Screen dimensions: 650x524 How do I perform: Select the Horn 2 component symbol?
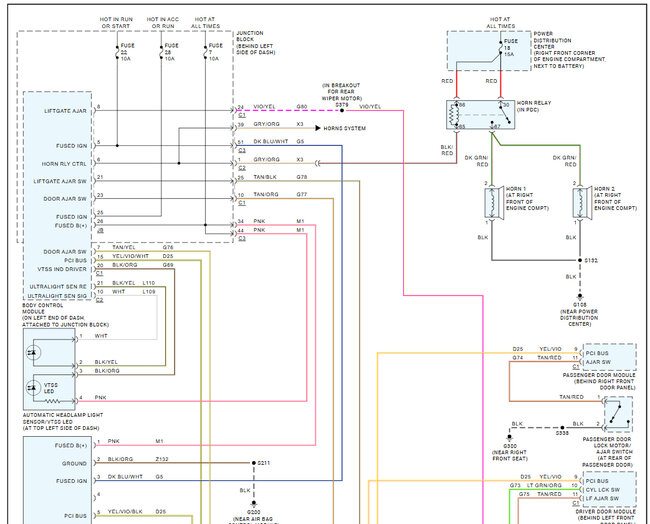coord(580,202)
